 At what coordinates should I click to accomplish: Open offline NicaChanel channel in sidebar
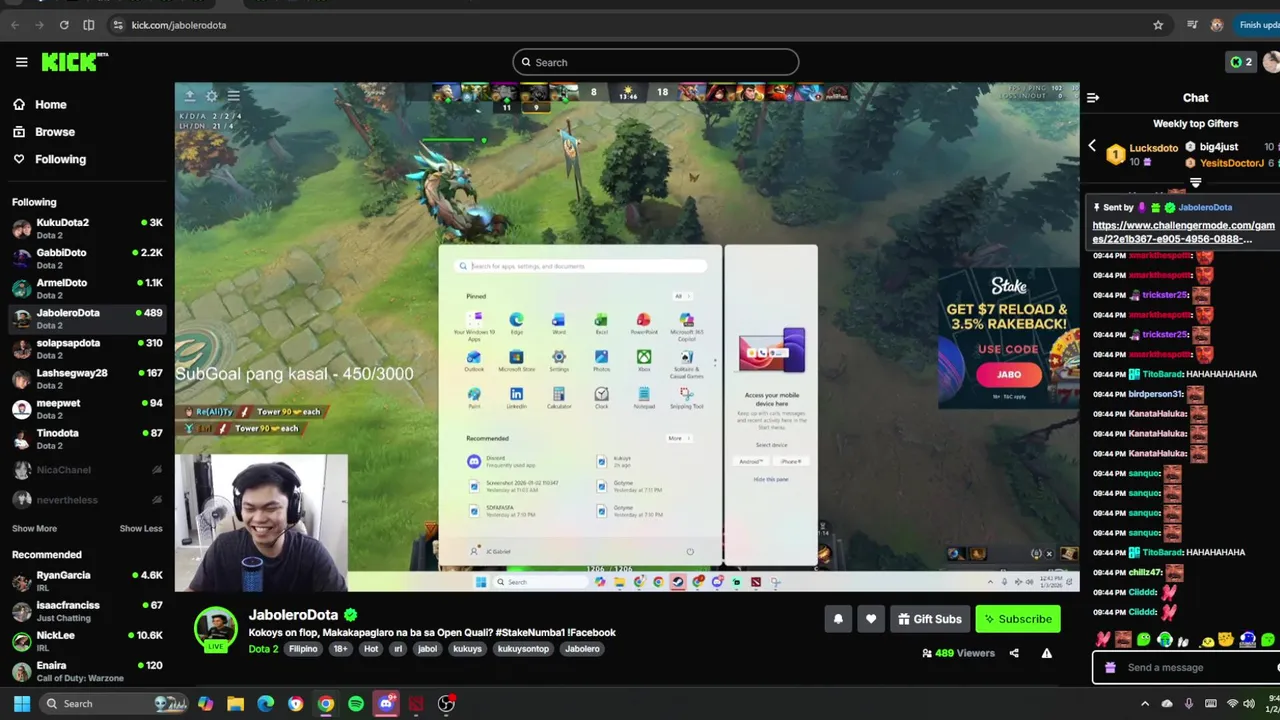coord(87,469)
